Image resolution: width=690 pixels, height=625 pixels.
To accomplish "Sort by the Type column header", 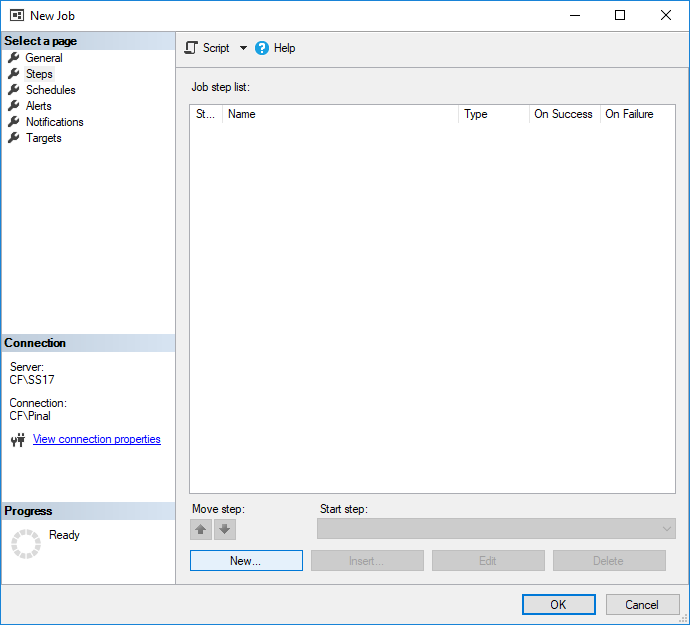I will [494, 114].
